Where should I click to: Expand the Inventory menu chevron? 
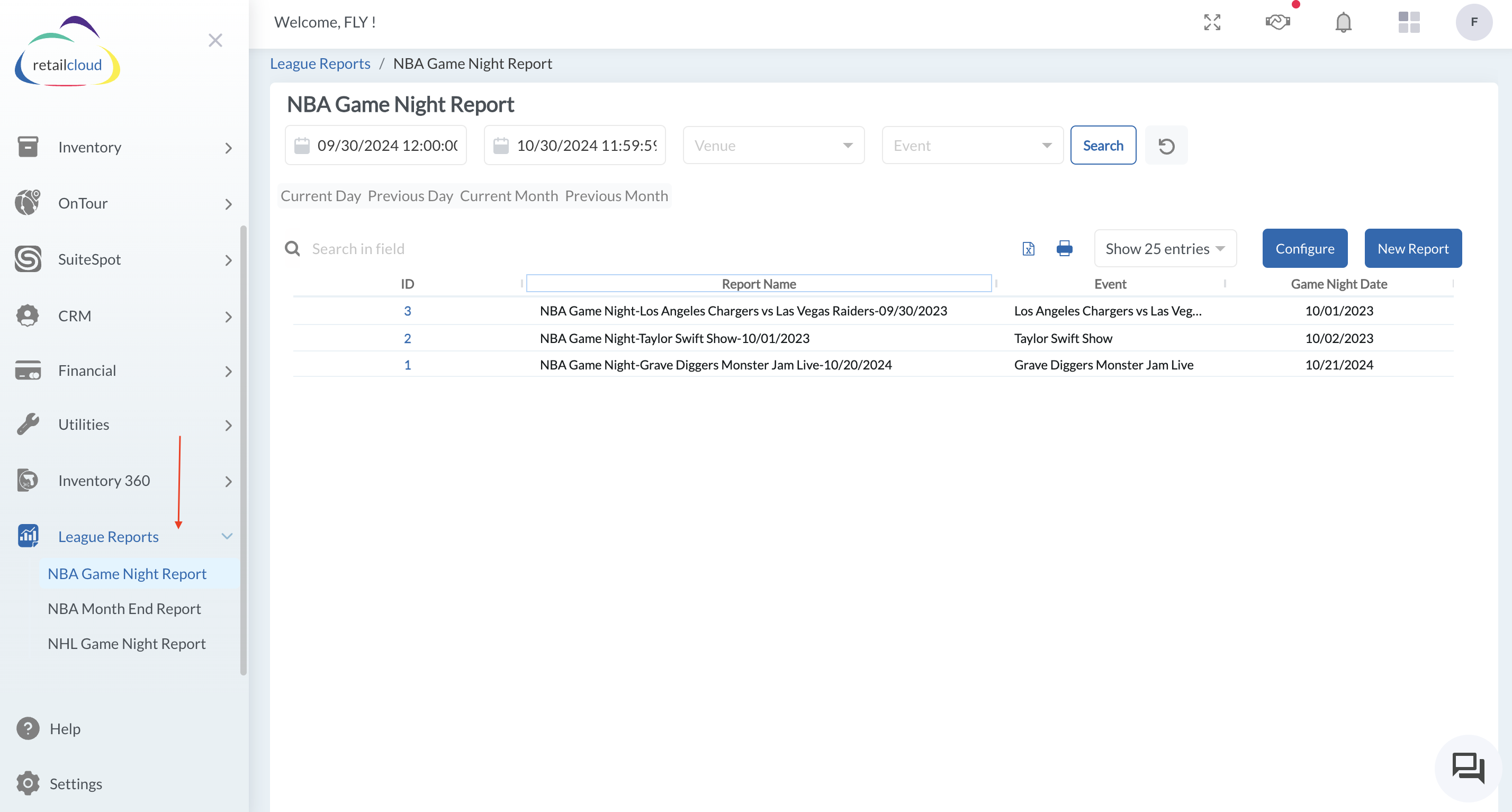(x=228, y=148)
